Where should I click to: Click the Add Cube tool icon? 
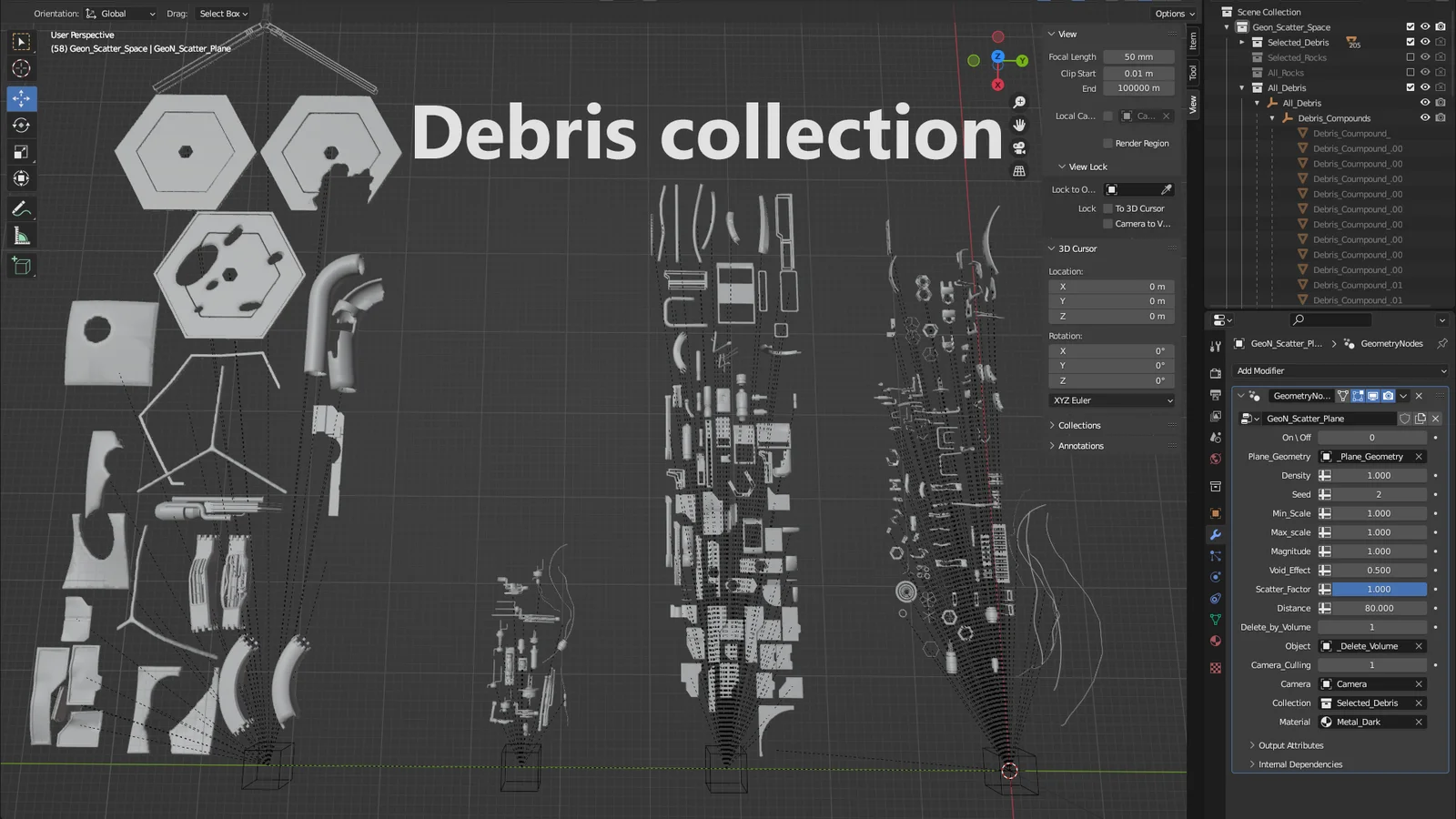(x=21, y=266)
